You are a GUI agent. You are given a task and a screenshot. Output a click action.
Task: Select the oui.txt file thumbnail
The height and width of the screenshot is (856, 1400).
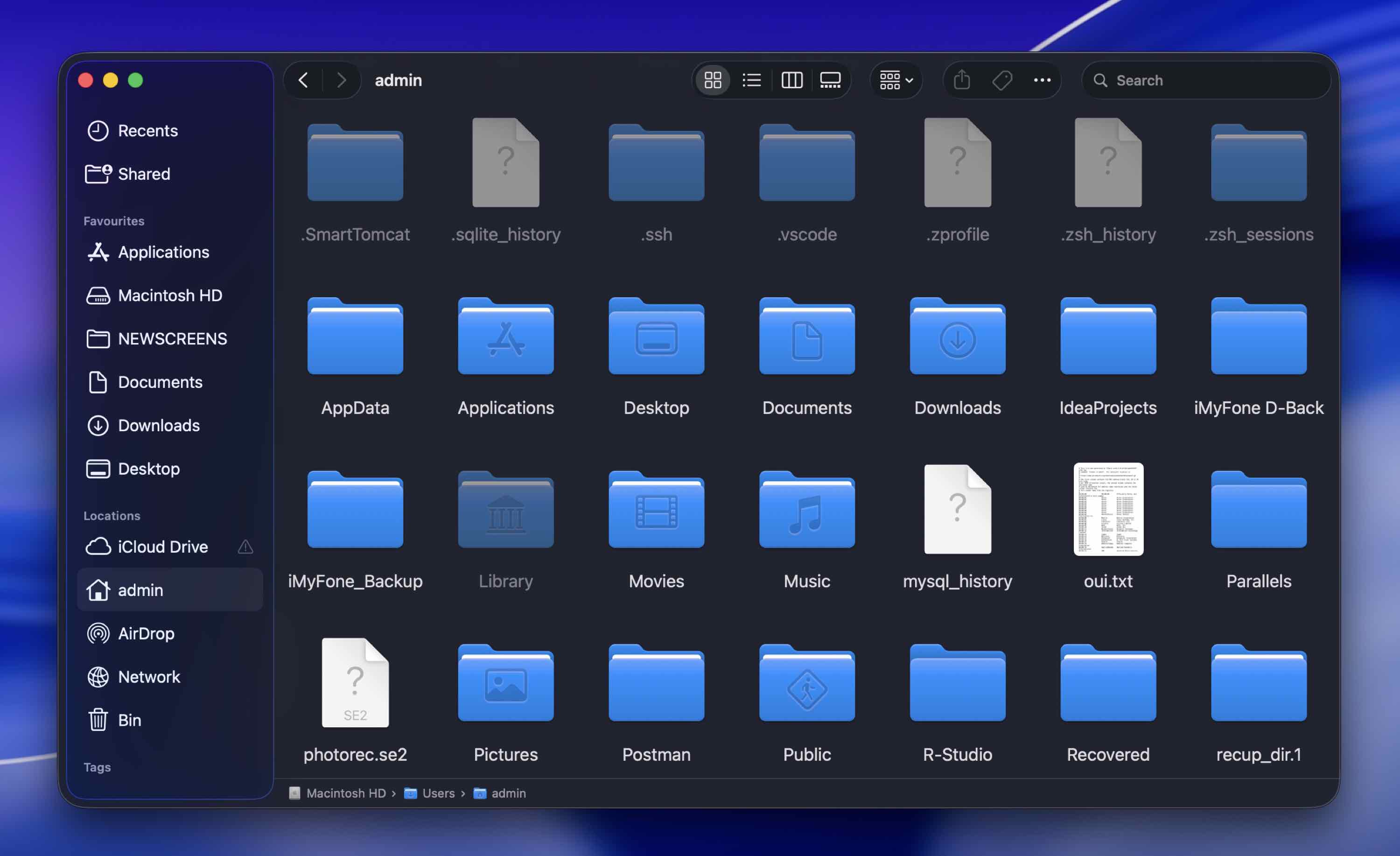tap(1108, 510)
